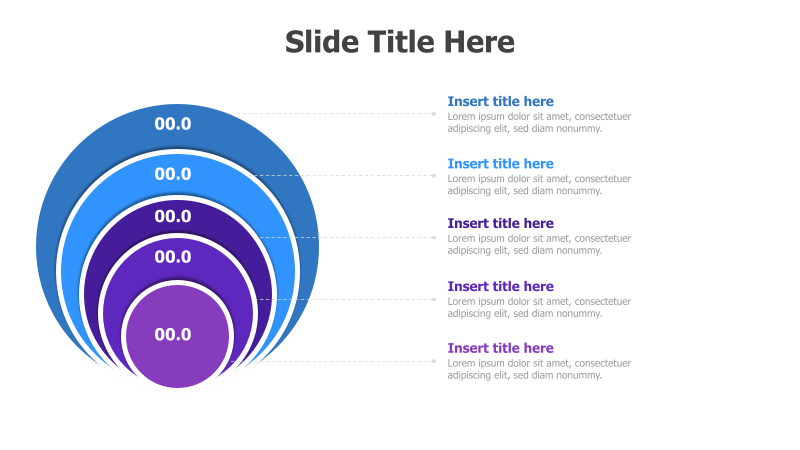The width and height of the screenshot is (800, 450).
Task: Click the dark purple Insert title here heading
Action: coord(501,223)
